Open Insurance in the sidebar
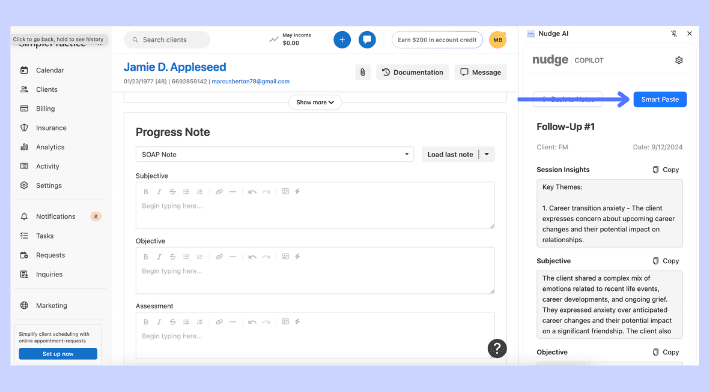The image size is (710, 392). pos(51,128)
